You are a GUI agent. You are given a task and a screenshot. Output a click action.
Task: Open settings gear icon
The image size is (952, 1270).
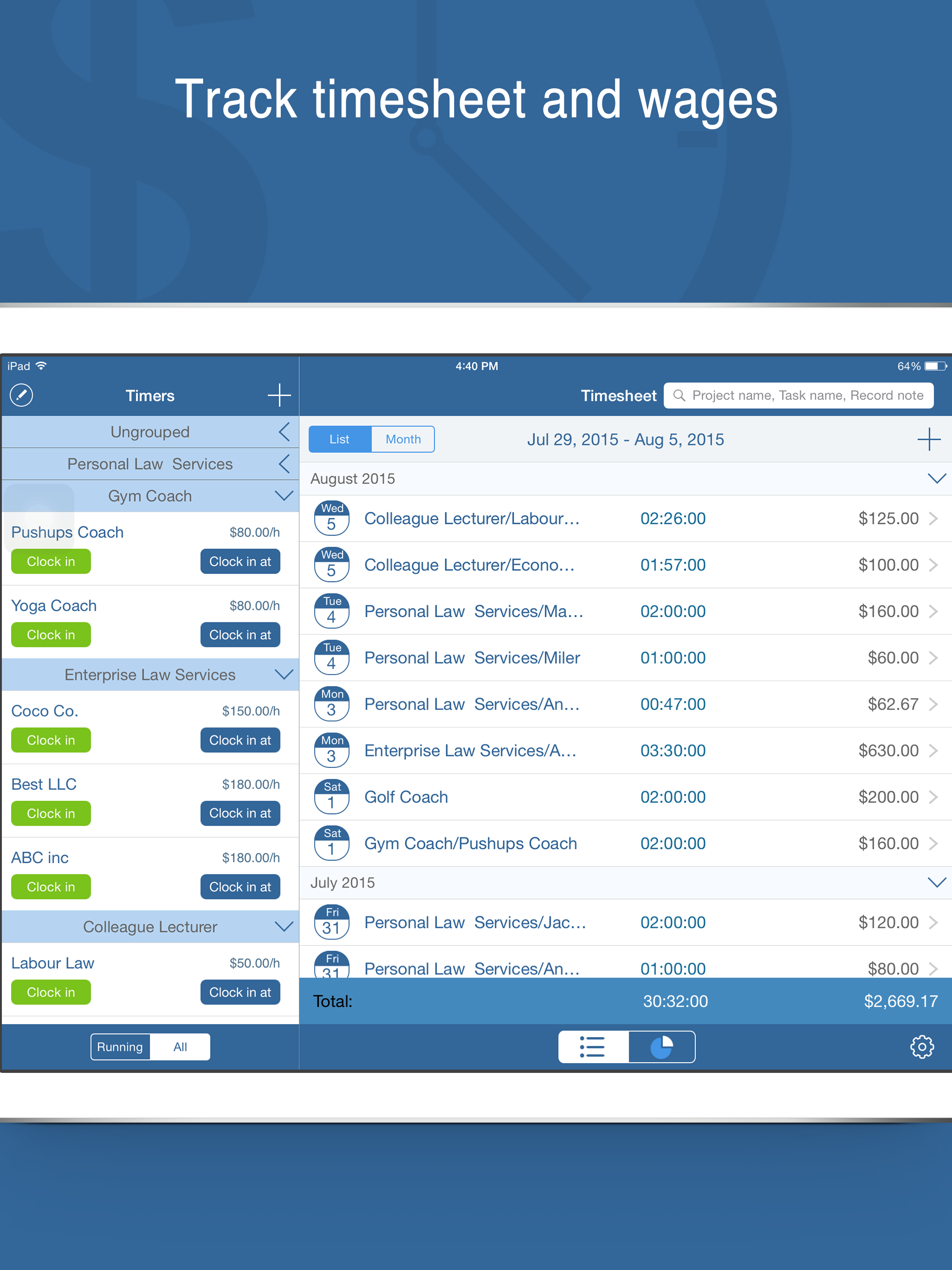[x=922, y=1047]
